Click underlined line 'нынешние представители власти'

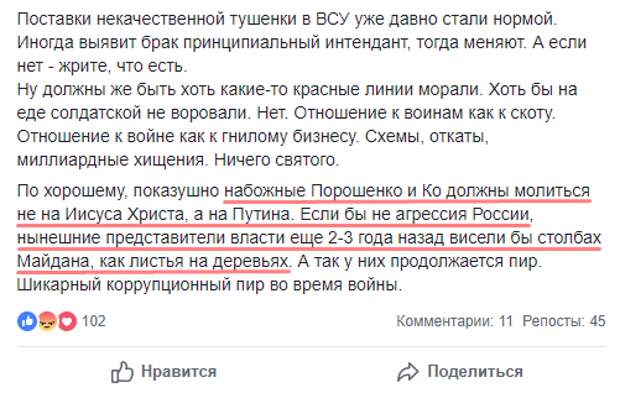[x=309, y=238]
